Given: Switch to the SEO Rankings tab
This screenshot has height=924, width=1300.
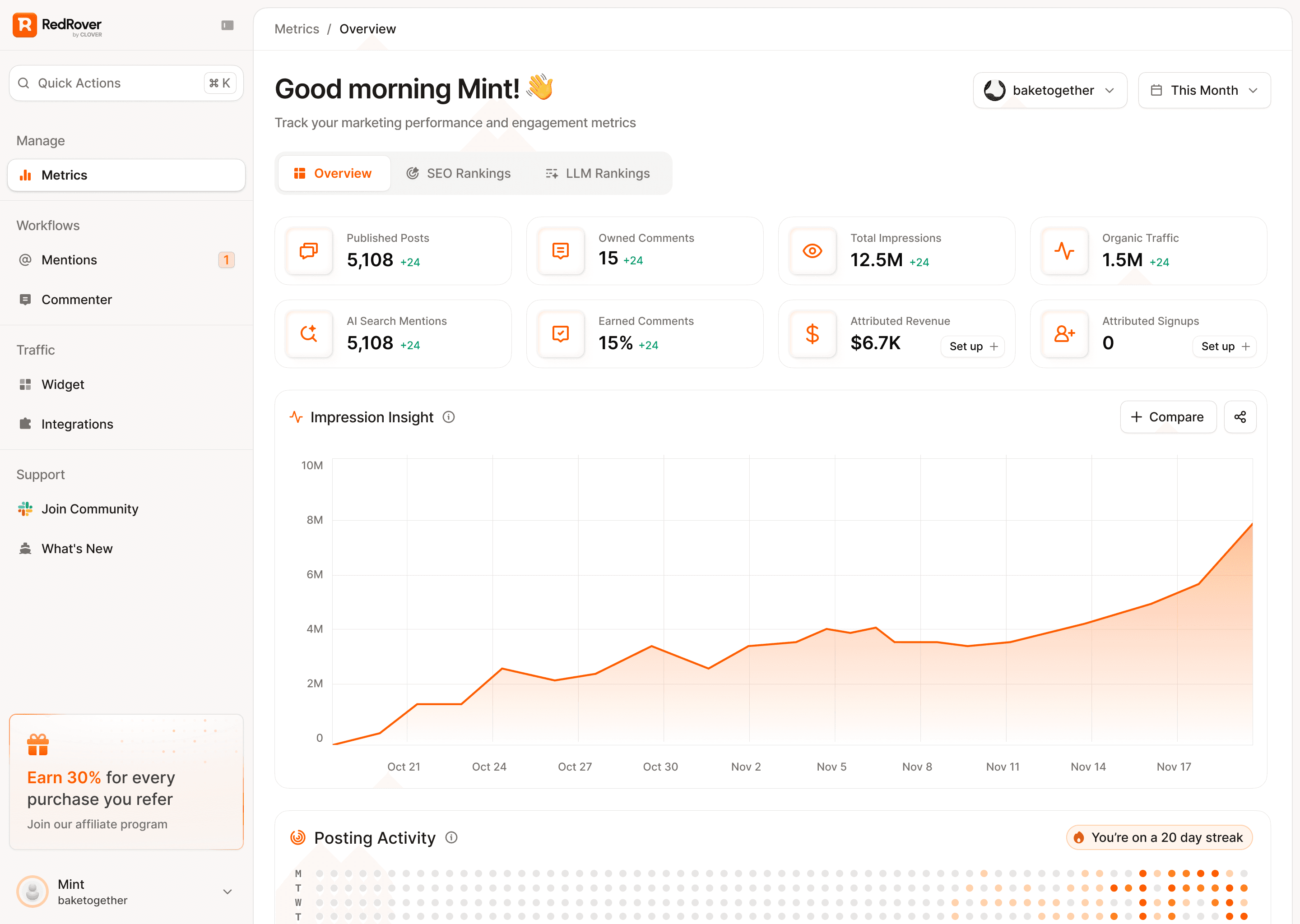Looking at the screenshot, I should pos(459,174).
